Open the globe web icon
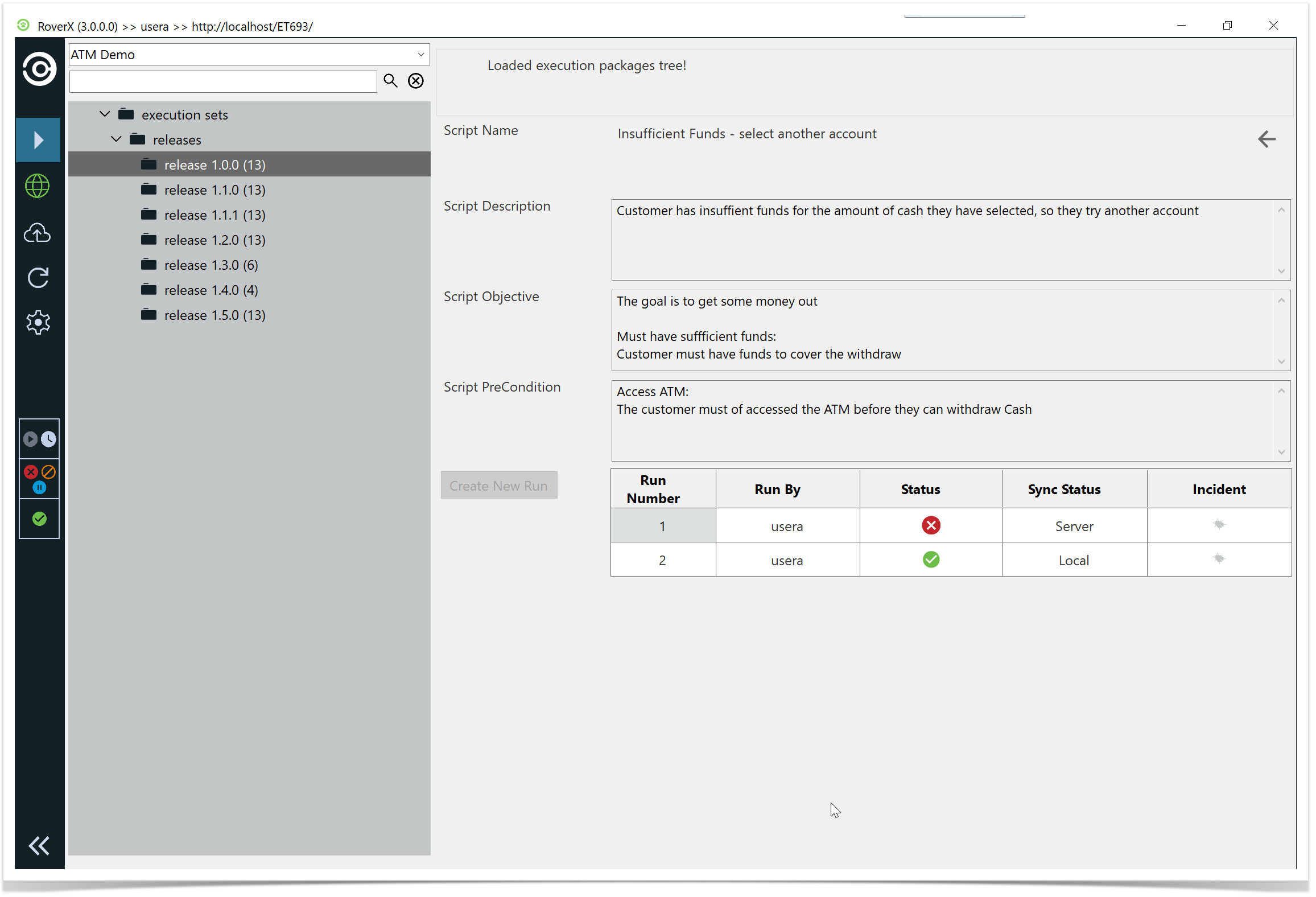 [x=38, y=186]
